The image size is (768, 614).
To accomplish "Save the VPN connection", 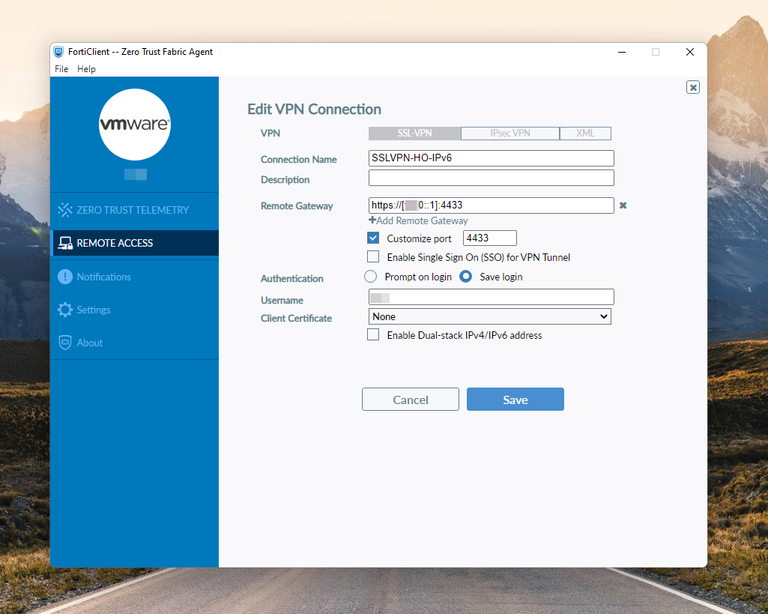I will 515,400.
